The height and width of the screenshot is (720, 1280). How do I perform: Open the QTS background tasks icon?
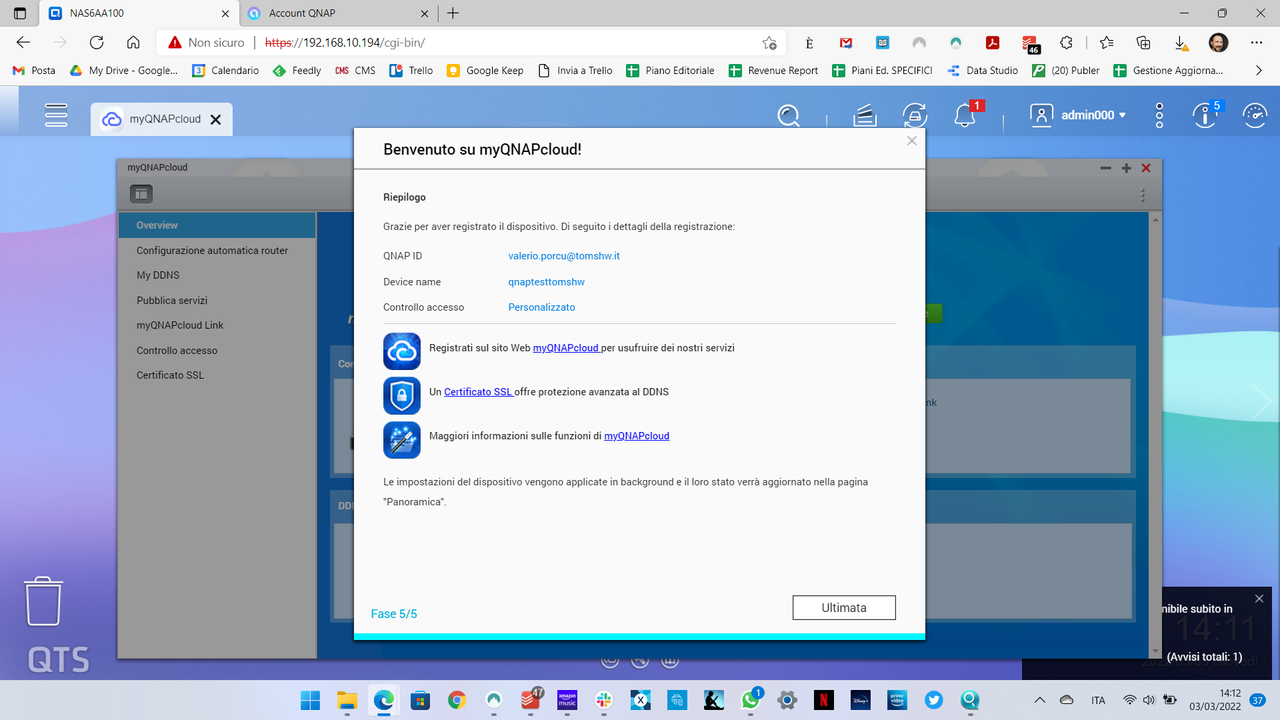point(865,115)
